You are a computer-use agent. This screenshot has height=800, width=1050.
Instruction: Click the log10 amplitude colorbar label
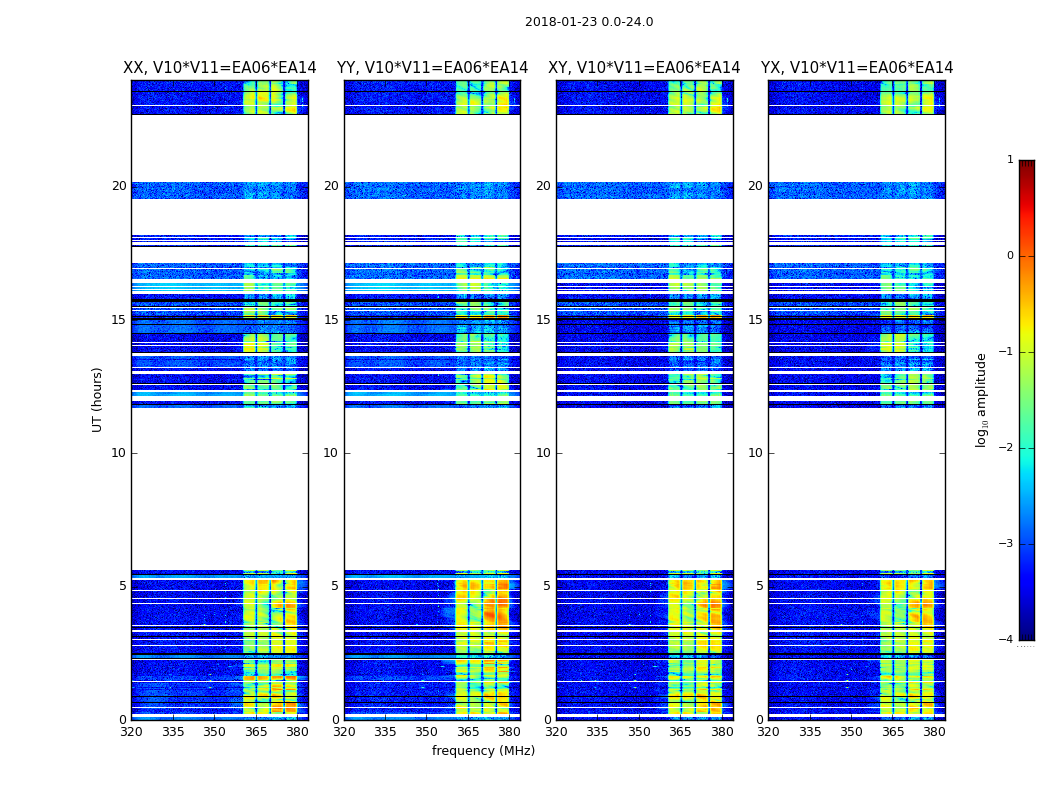tap(982, 399)
